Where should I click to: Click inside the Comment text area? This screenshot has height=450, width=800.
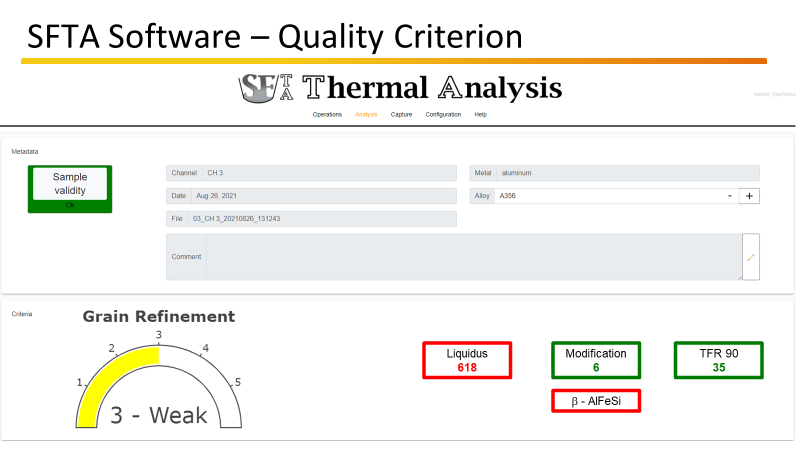(x=472, y=257)
